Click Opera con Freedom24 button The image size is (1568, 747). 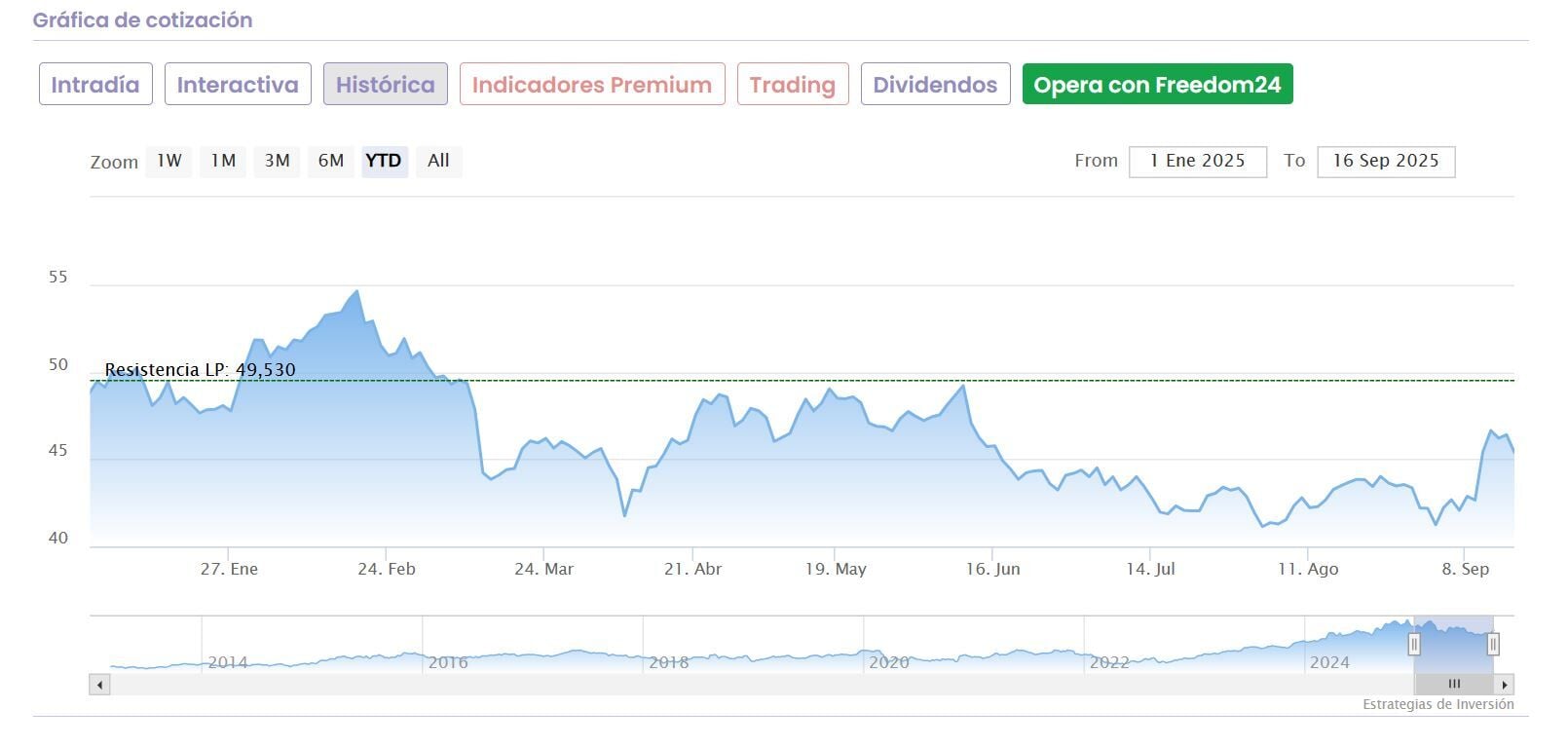click(1157, 85)
